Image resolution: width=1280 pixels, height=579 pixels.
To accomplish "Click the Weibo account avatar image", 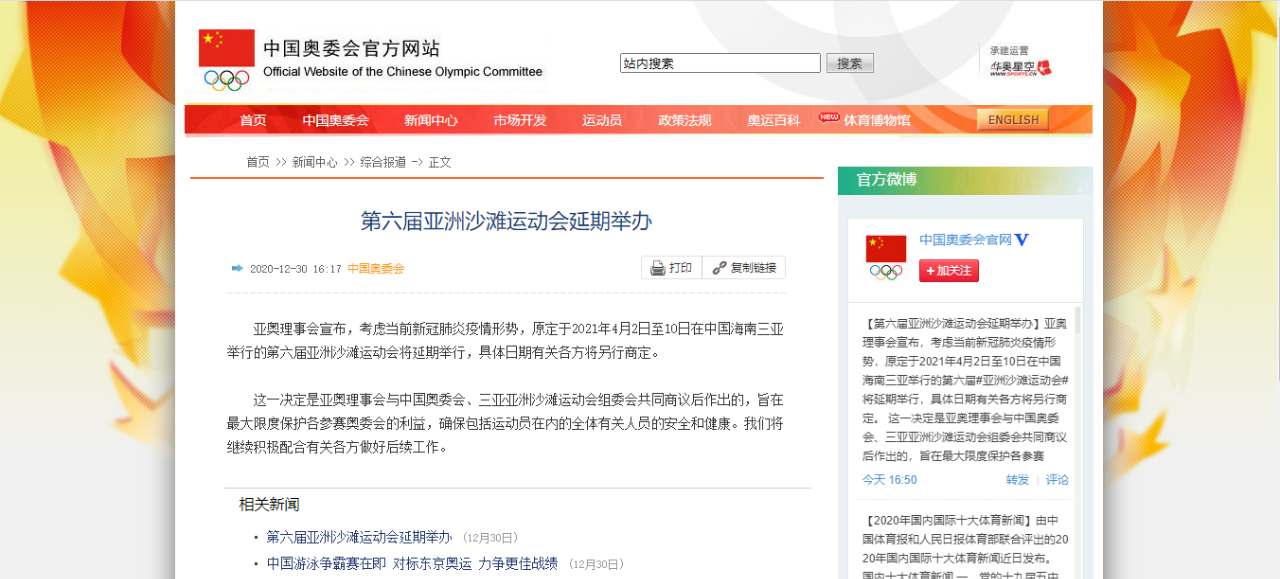I will click(x=886, y=257).
